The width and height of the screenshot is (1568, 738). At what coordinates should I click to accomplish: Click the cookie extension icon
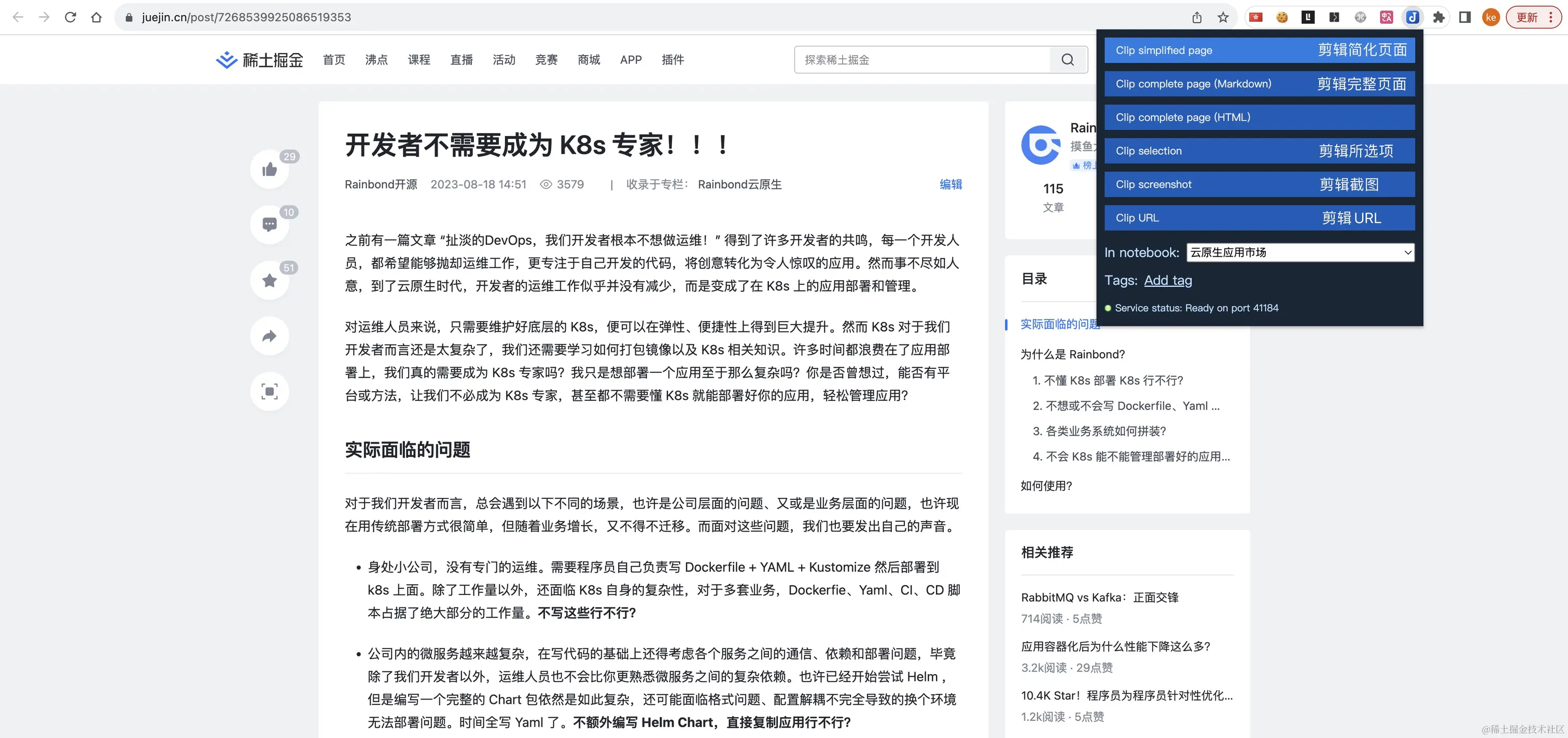tap(1282, 17)
